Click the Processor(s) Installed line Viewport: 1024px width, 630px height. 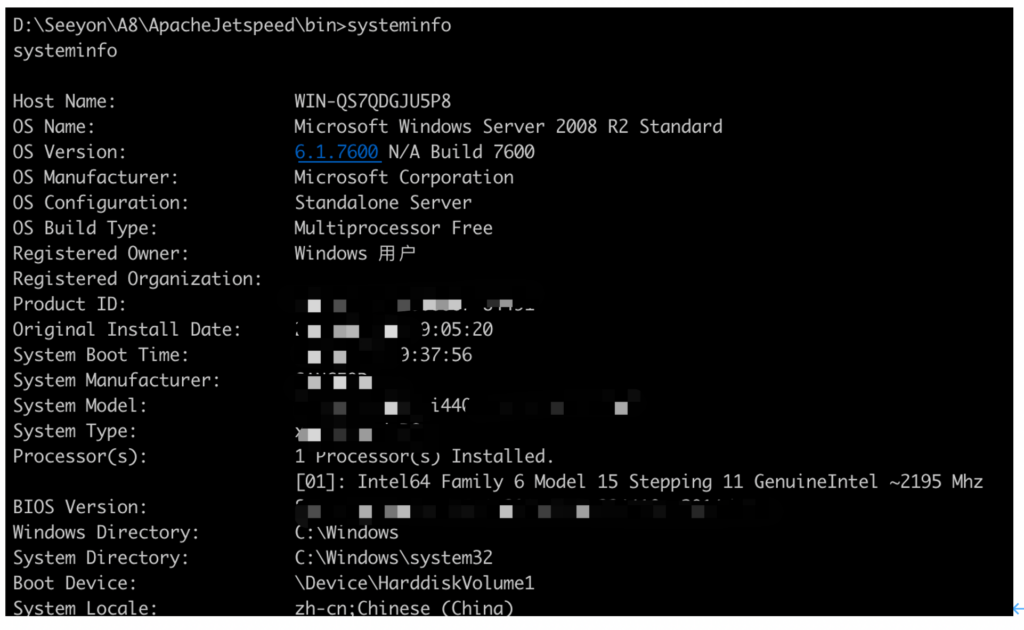click(424, 456)
